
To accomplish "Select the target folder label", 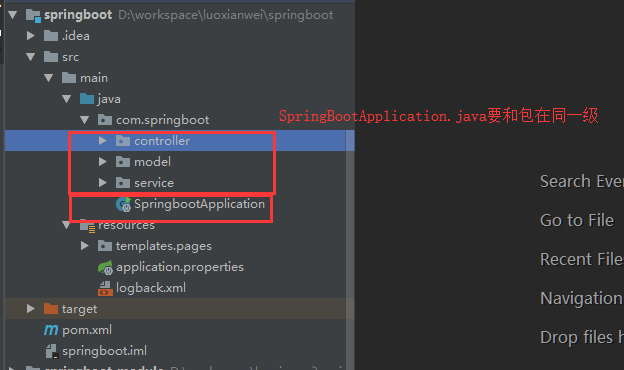I will (x=80, y=309).
